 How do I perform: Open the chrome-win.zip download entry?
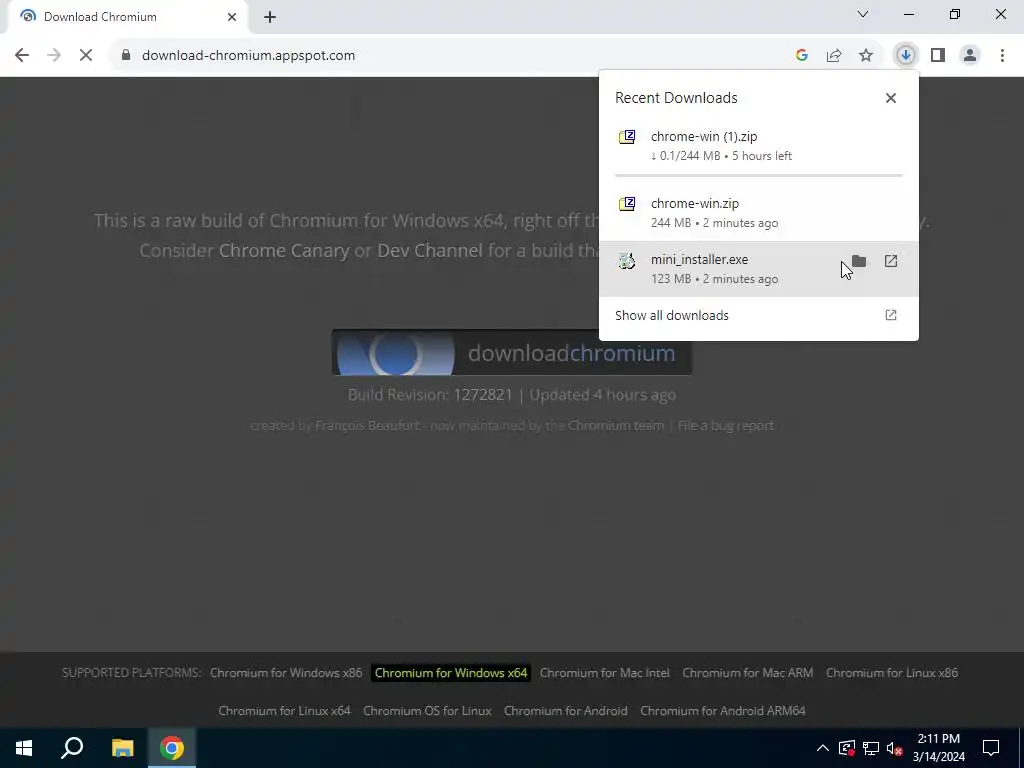[x=759, y=213]
